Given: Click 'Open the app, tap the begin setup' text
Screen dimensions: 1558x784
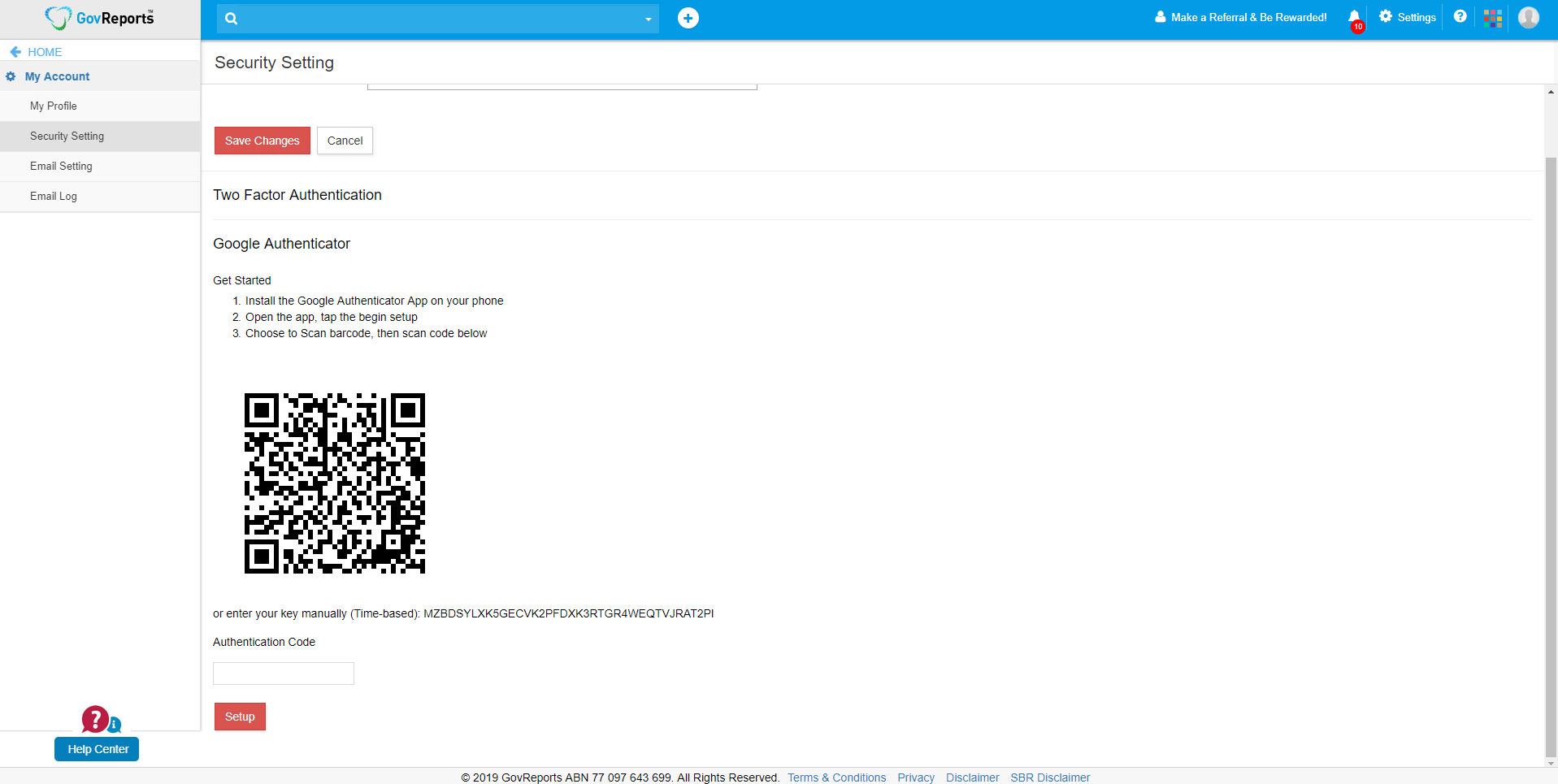Looking at the screenshot, I should (x=332, y=317).
